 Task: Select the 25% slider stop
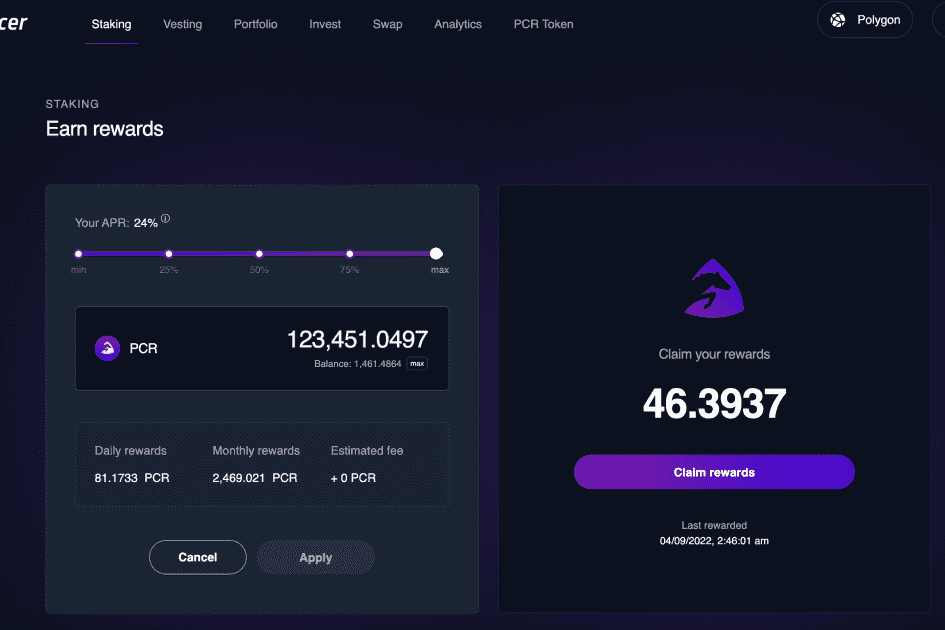(169, 254)
